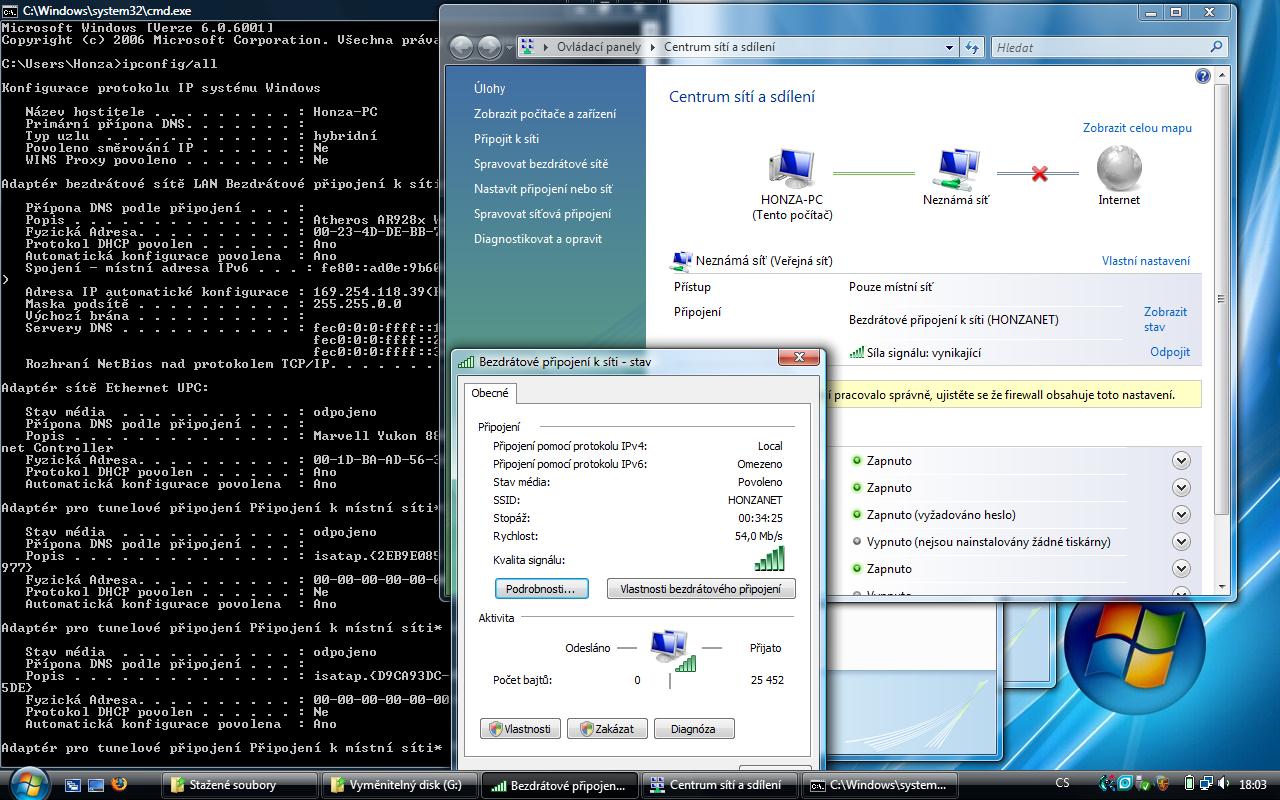Click the Zobrazit celou mapu link

tap(1137, 128)
